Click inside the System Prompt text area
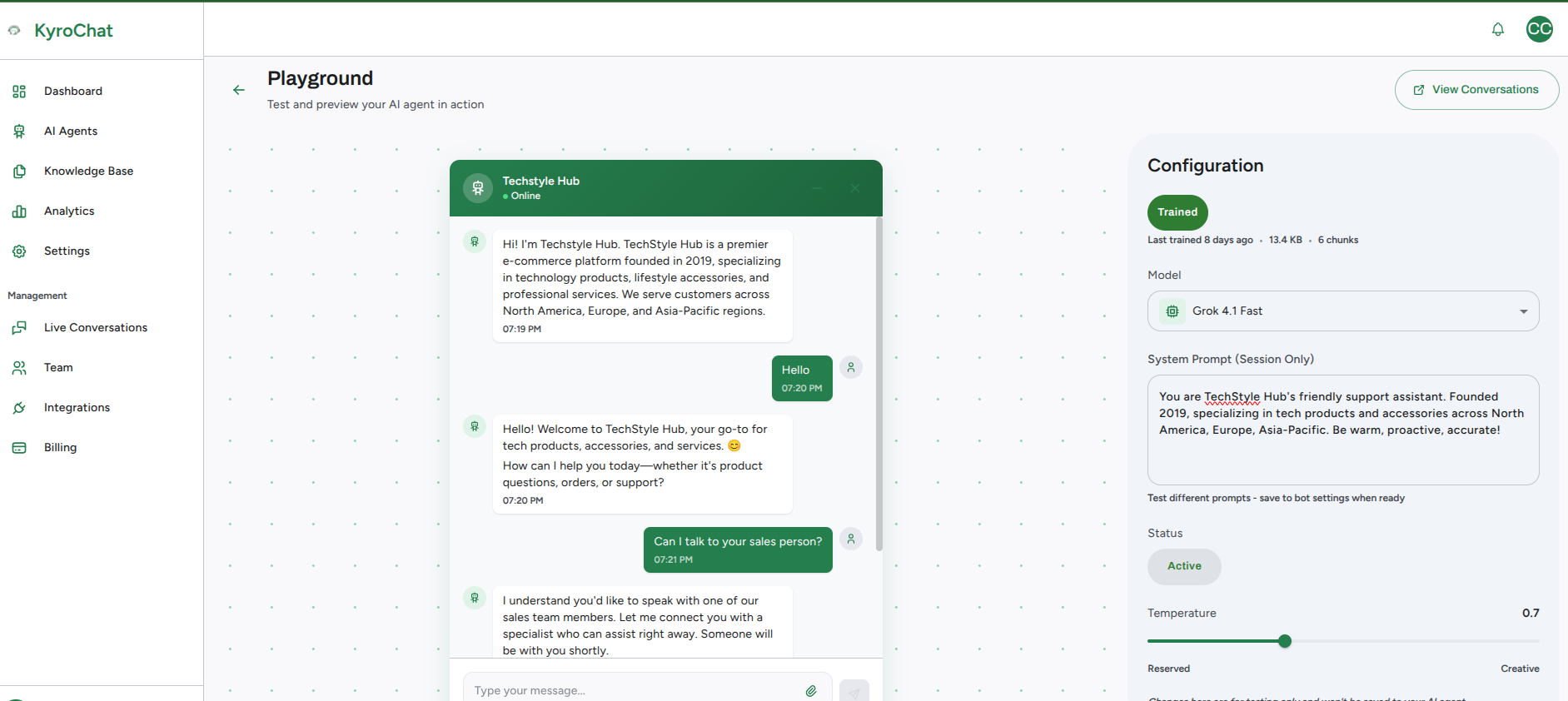1568x701 pixels. (x=1343, y=430)
